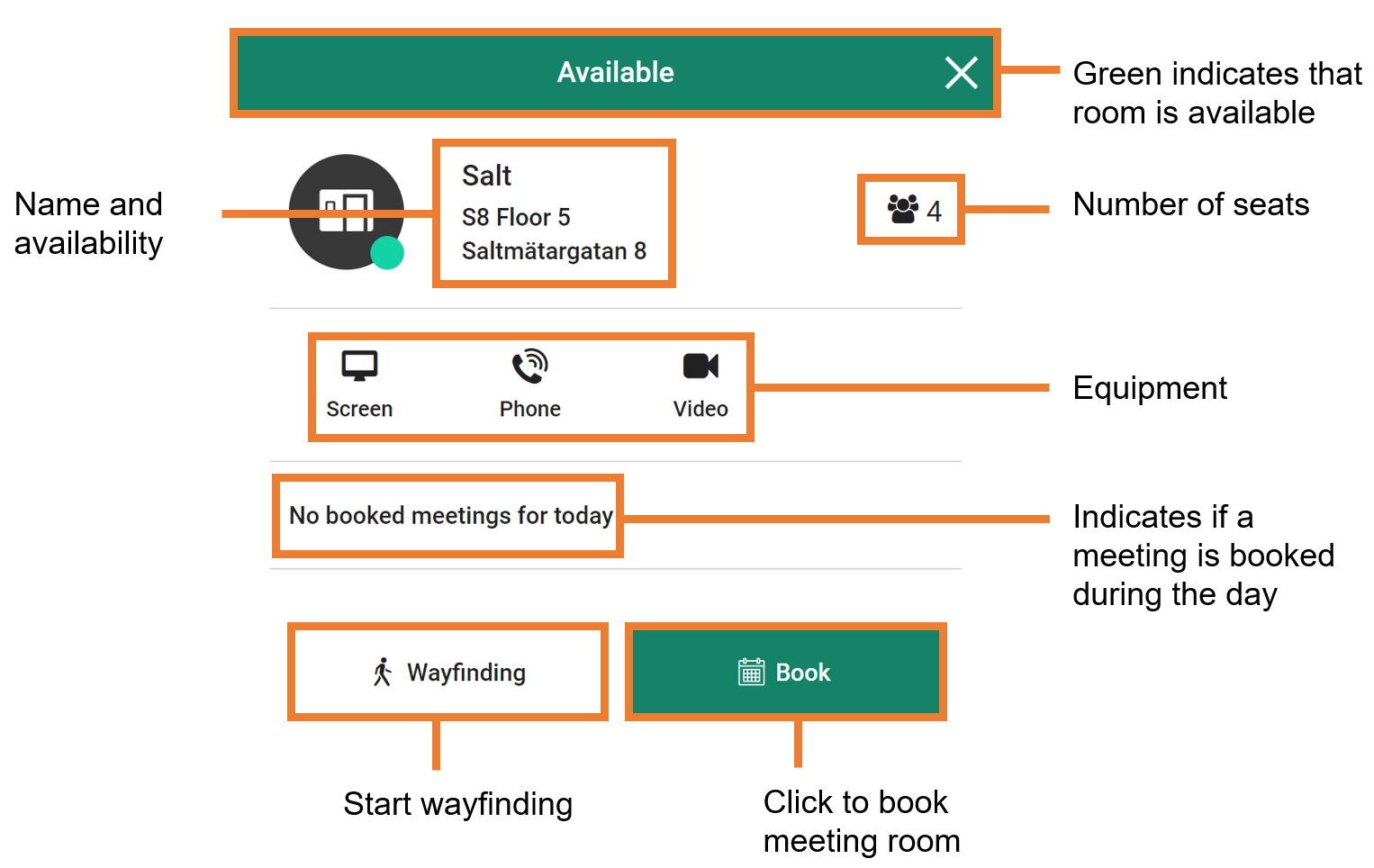Click the meeting room icon for Salt
Viewport: 1374px width, 868px height.
pyautogui.click(x=346, y=211)
